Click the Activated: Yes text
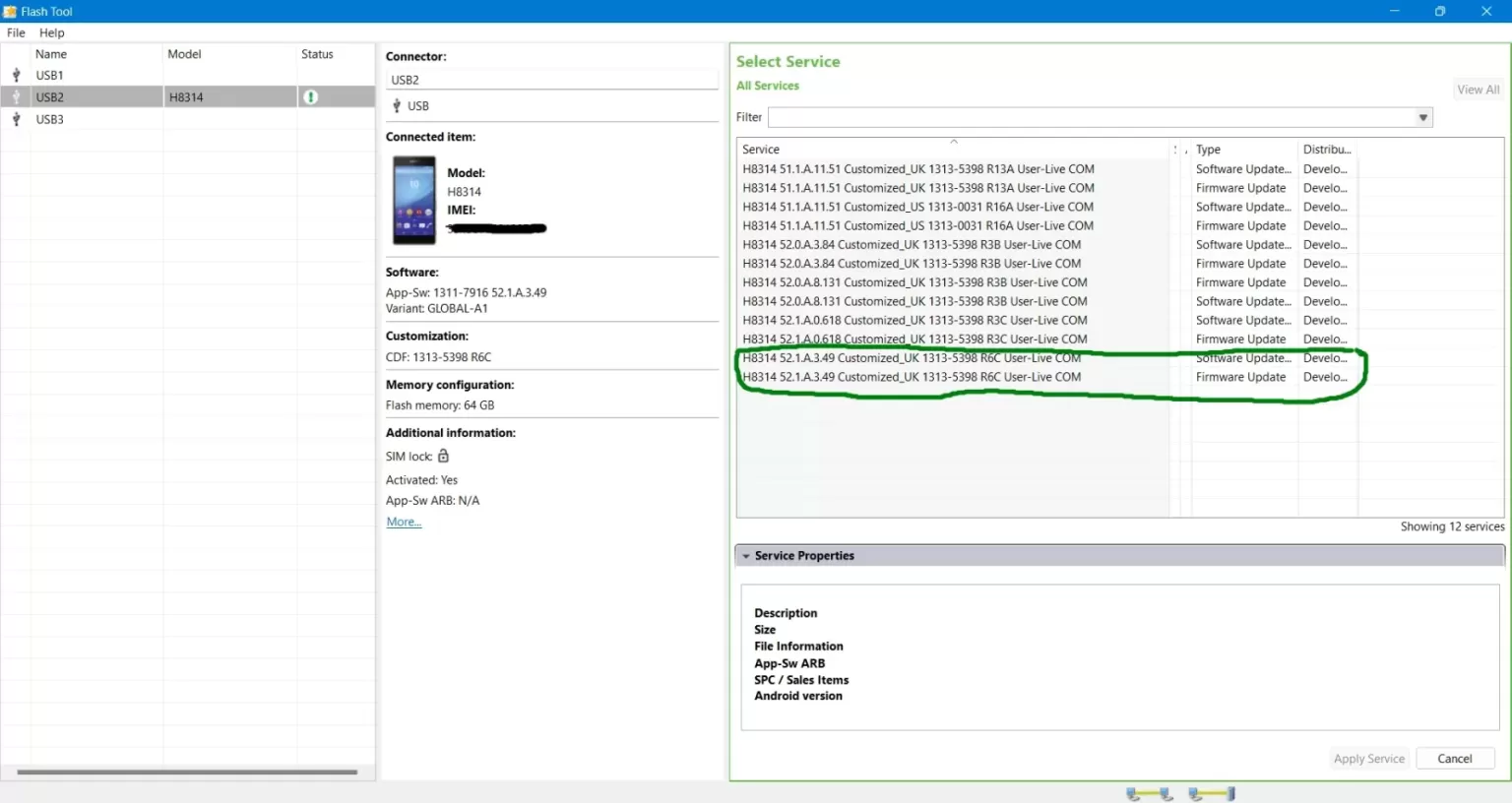 point(421,480)
